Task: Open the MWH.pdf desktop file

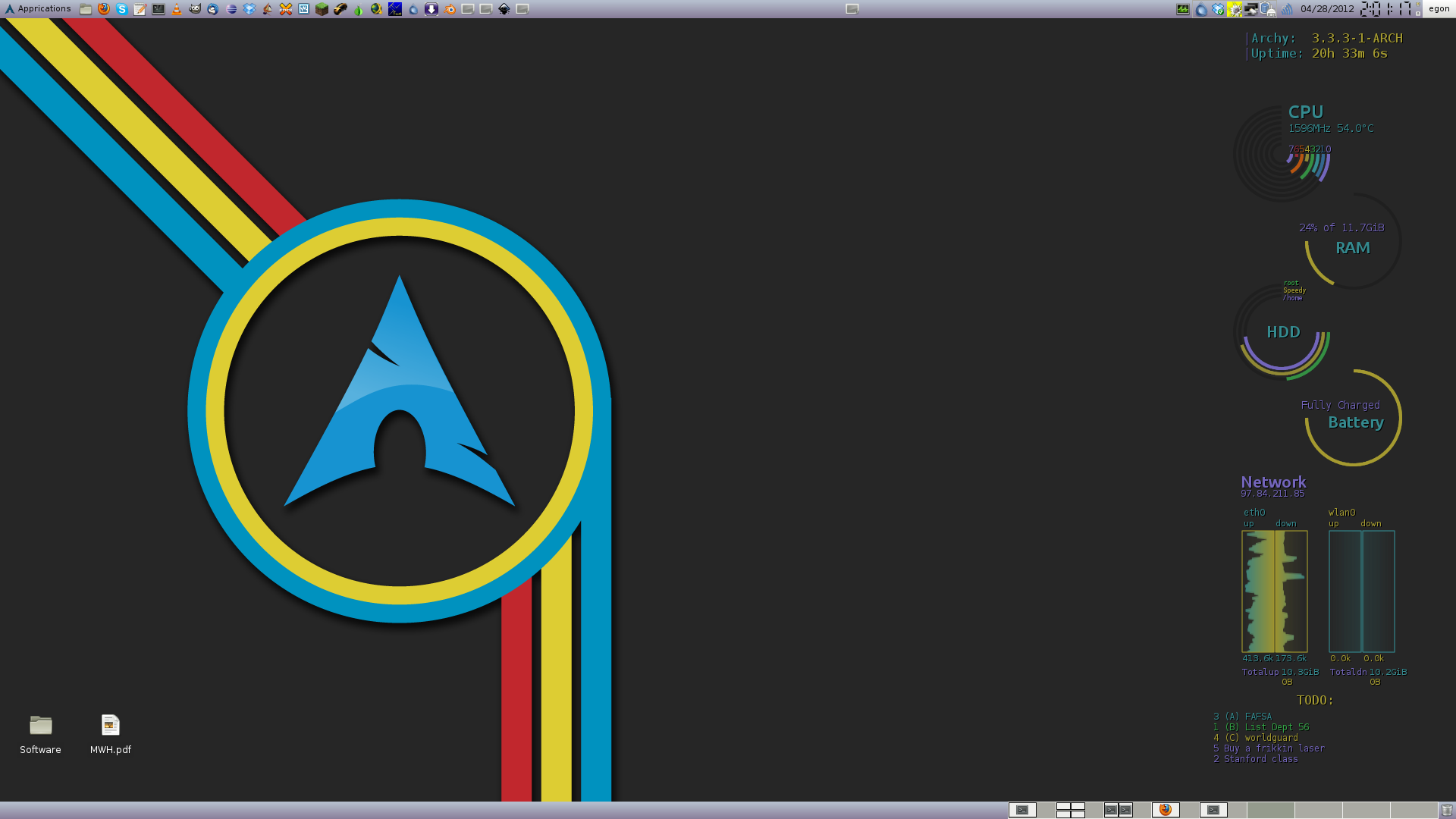Action: [111, 726]
